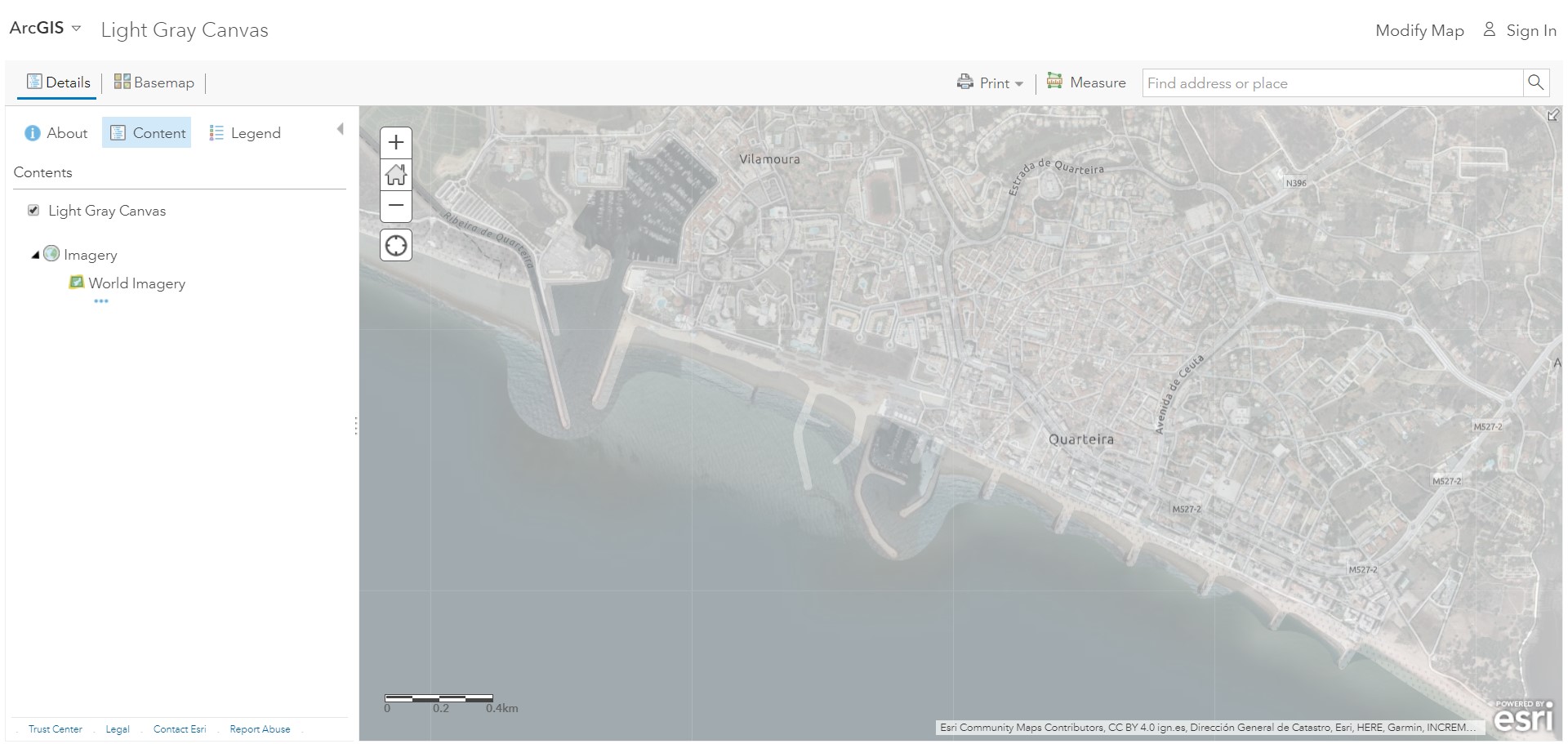
Task: Click the Imagery group globe icon
Action: 51,254
